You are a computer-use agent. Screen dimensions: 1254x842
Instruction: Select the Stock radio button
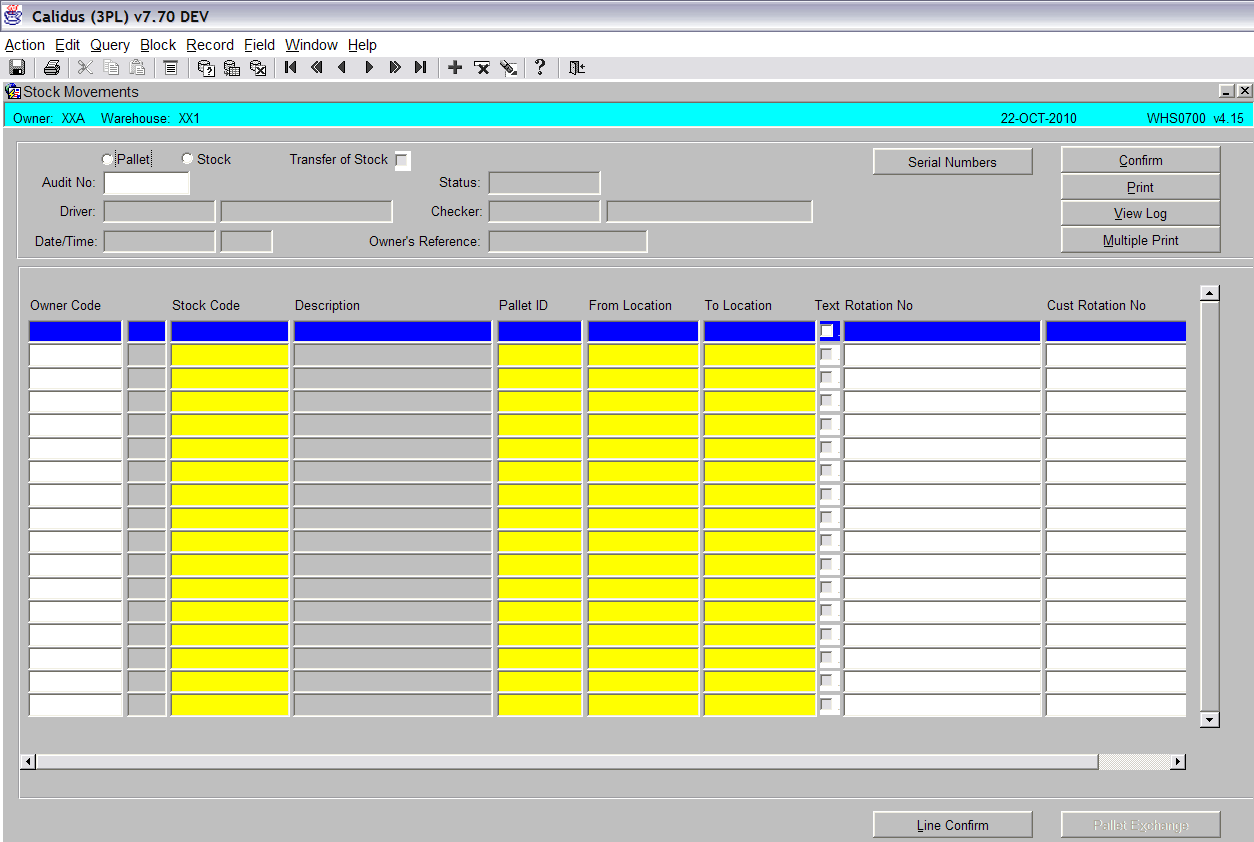pyautogui.click(x=187, y=159)
